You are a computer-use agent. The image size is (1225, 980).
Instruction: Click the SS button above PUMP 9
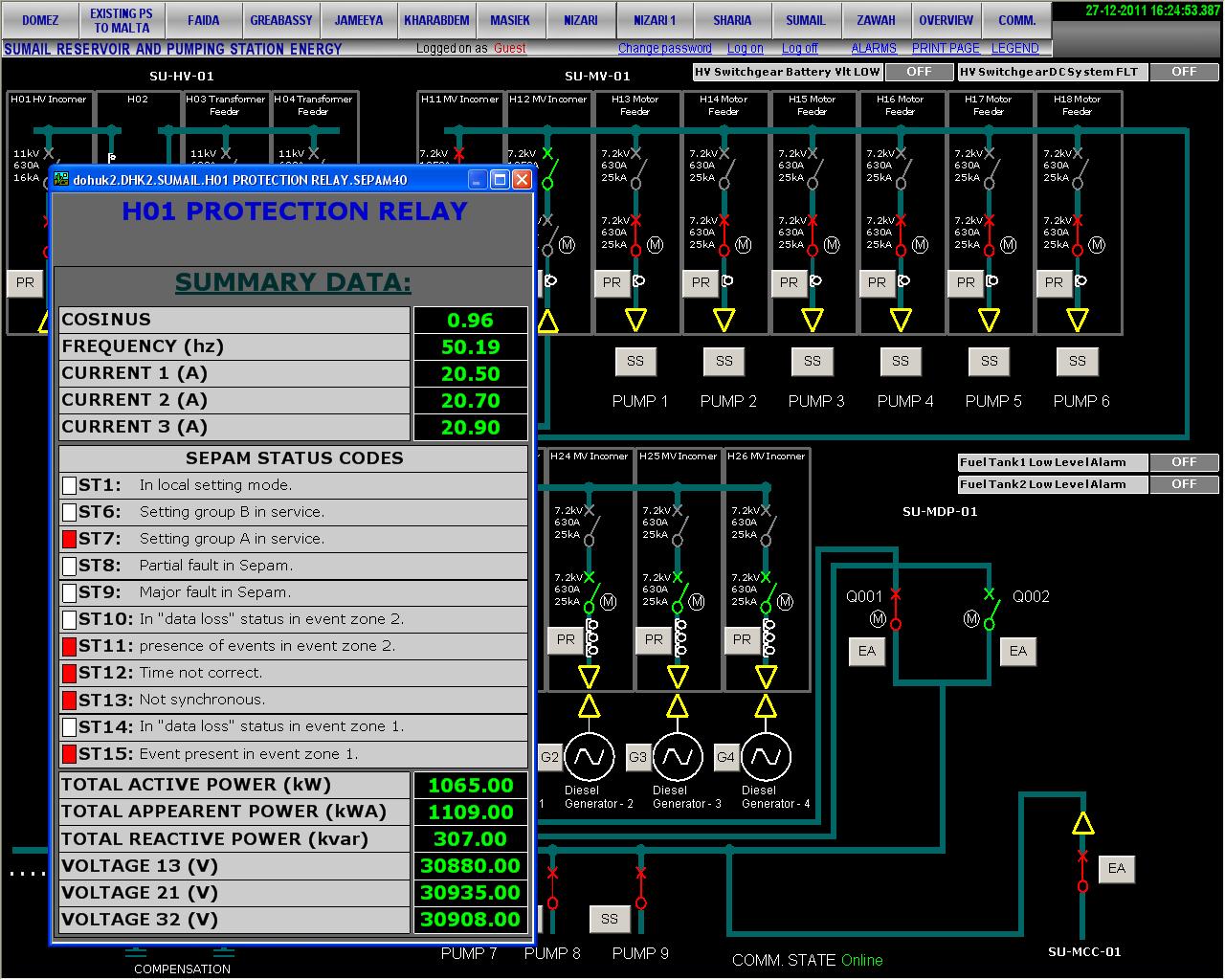tap(610, 919)
